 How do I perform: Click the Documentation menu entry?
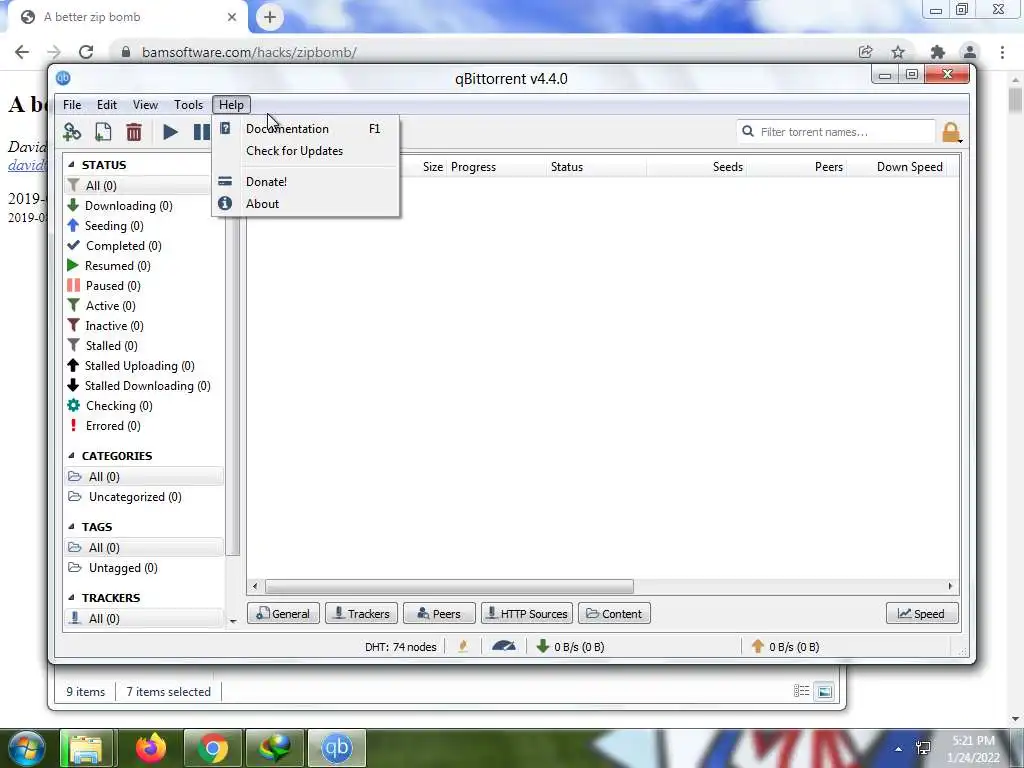(306, 129)
